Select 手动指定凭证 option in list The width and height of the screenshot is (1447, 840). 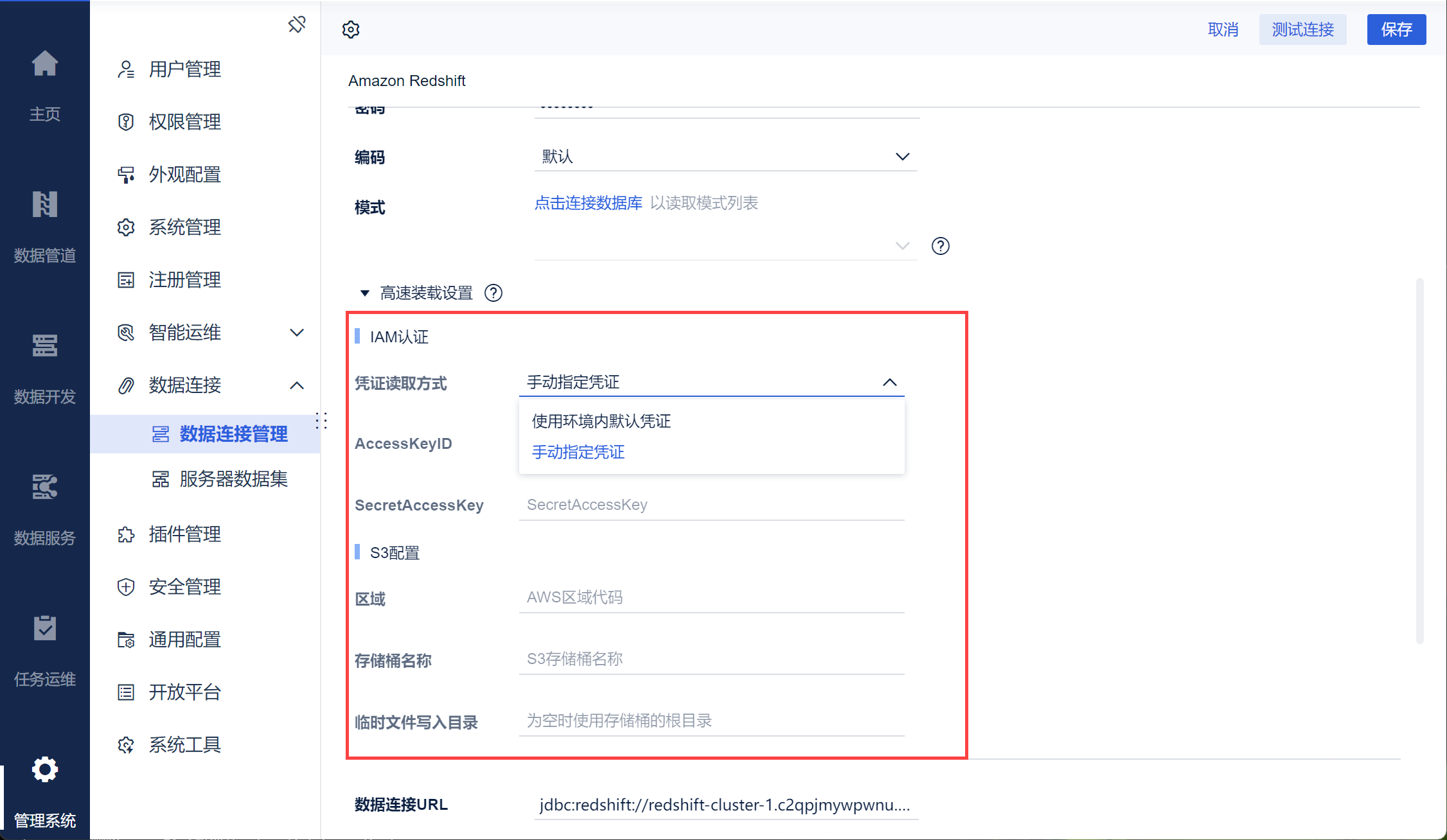[578, 452]
